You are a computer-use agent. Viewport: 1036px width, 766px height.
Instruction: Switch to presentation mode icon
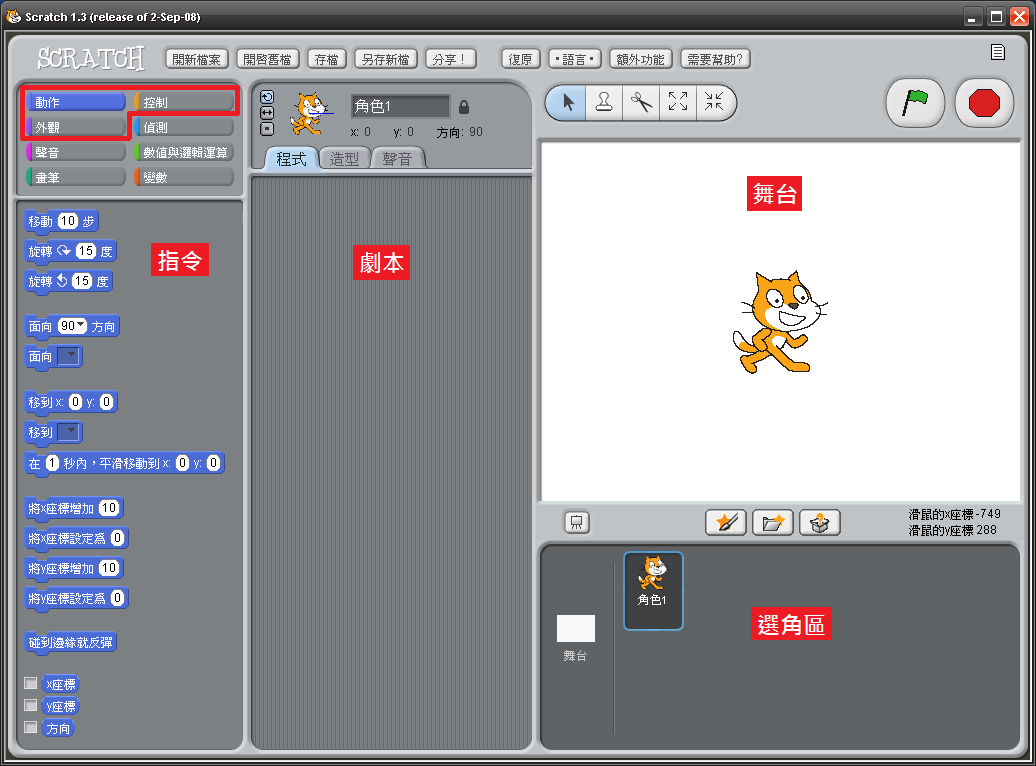[x=577, y=523]
